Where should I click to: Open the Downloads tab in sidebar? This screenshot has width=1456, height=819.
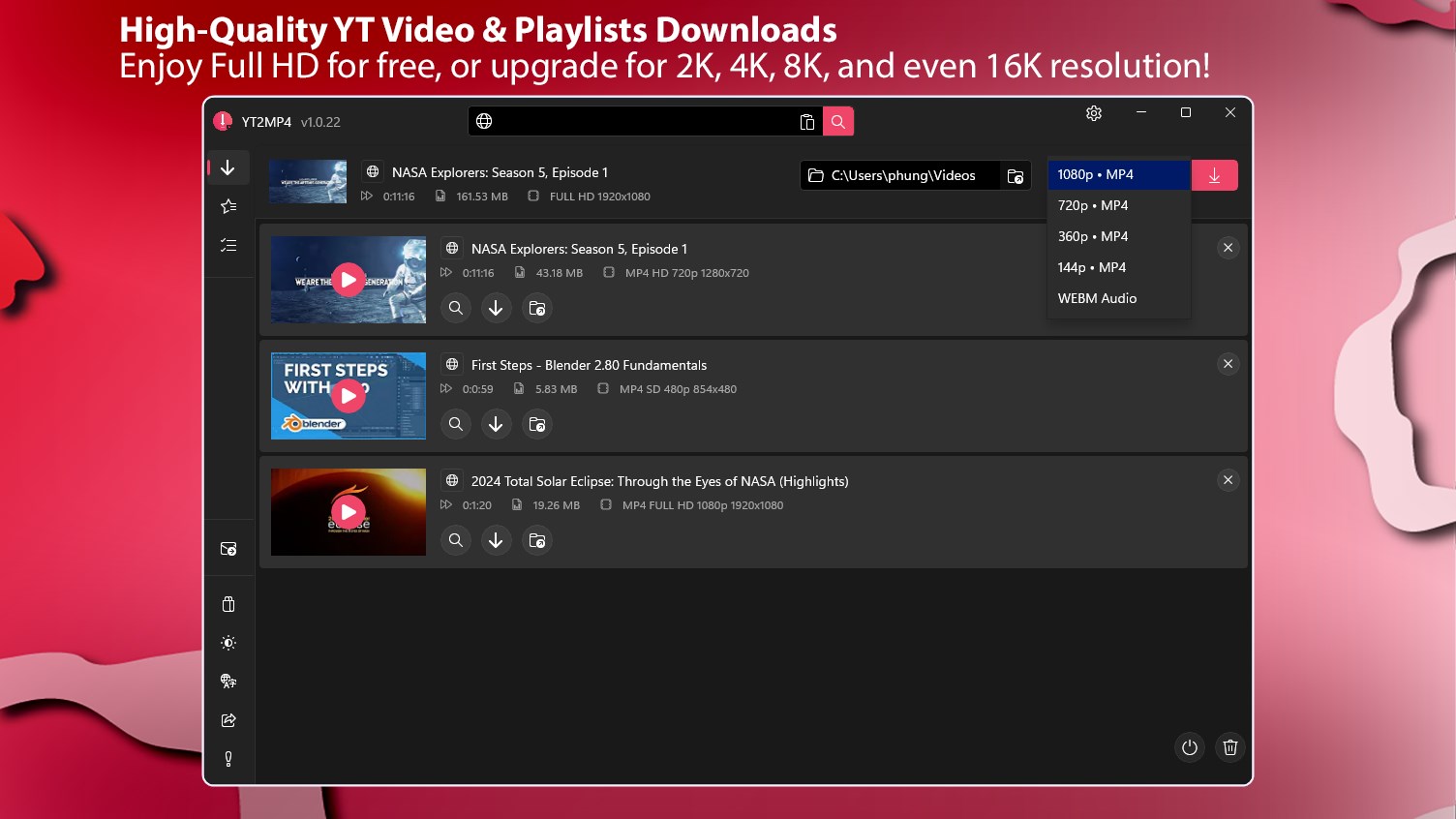pyautogui.click(x=228, y=167)
